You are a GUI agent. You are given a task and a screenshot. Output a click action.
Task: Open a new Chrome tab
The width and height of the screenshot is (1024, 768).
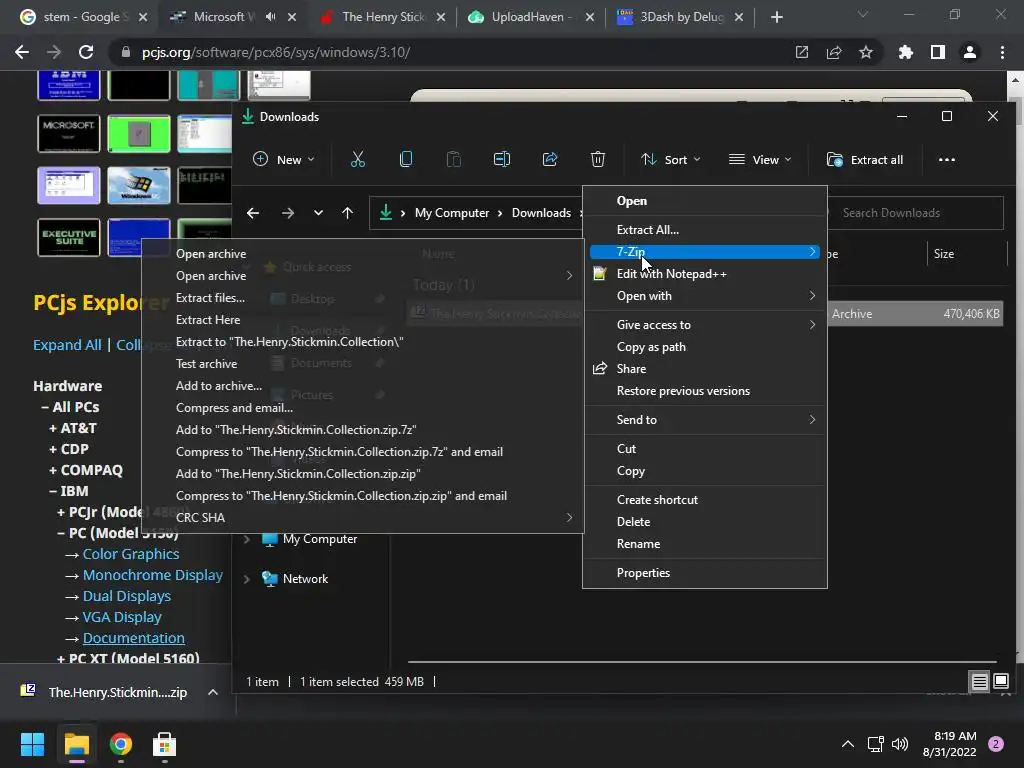776,17
